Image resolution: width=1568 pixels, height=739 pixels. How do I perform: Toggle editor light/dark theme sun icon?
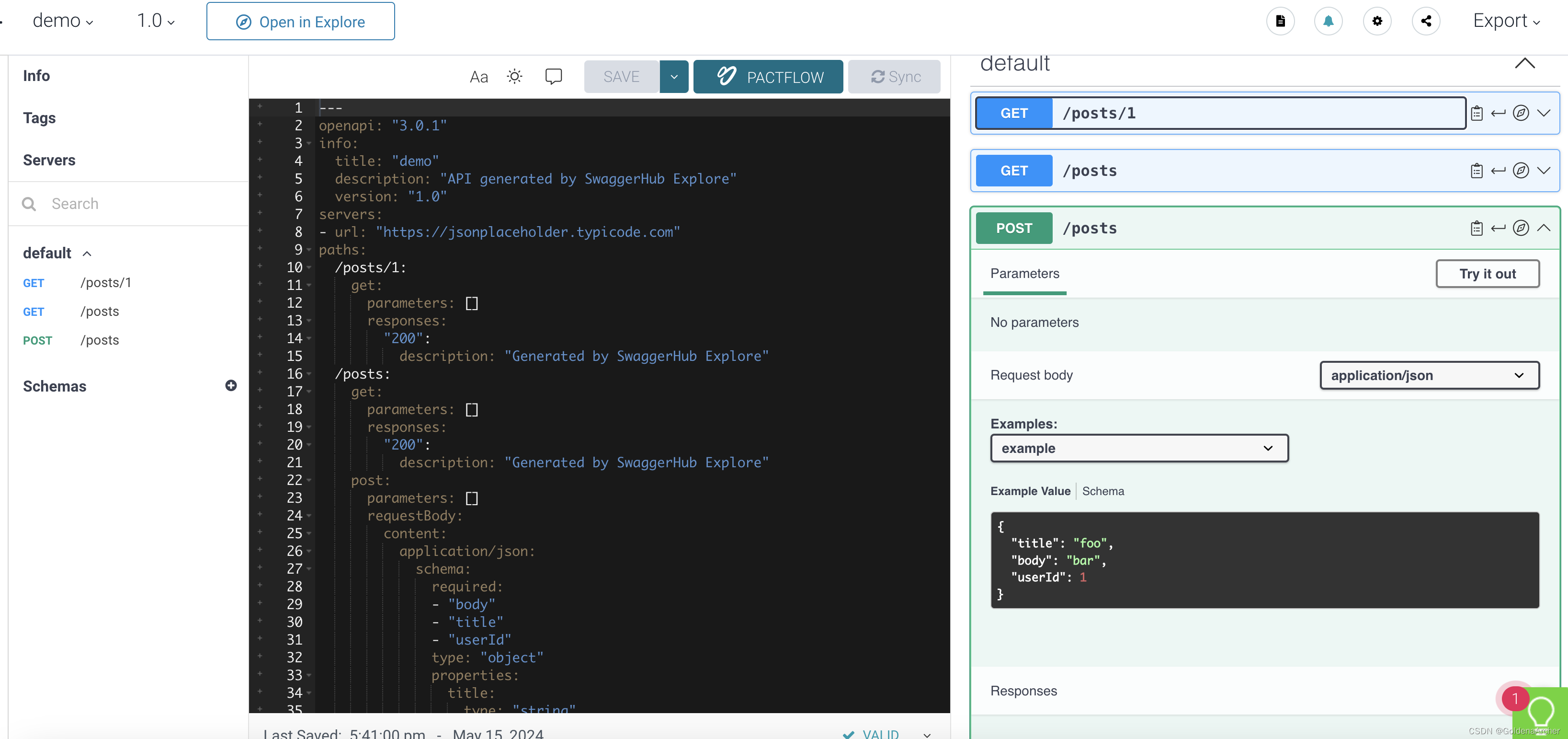514,76
